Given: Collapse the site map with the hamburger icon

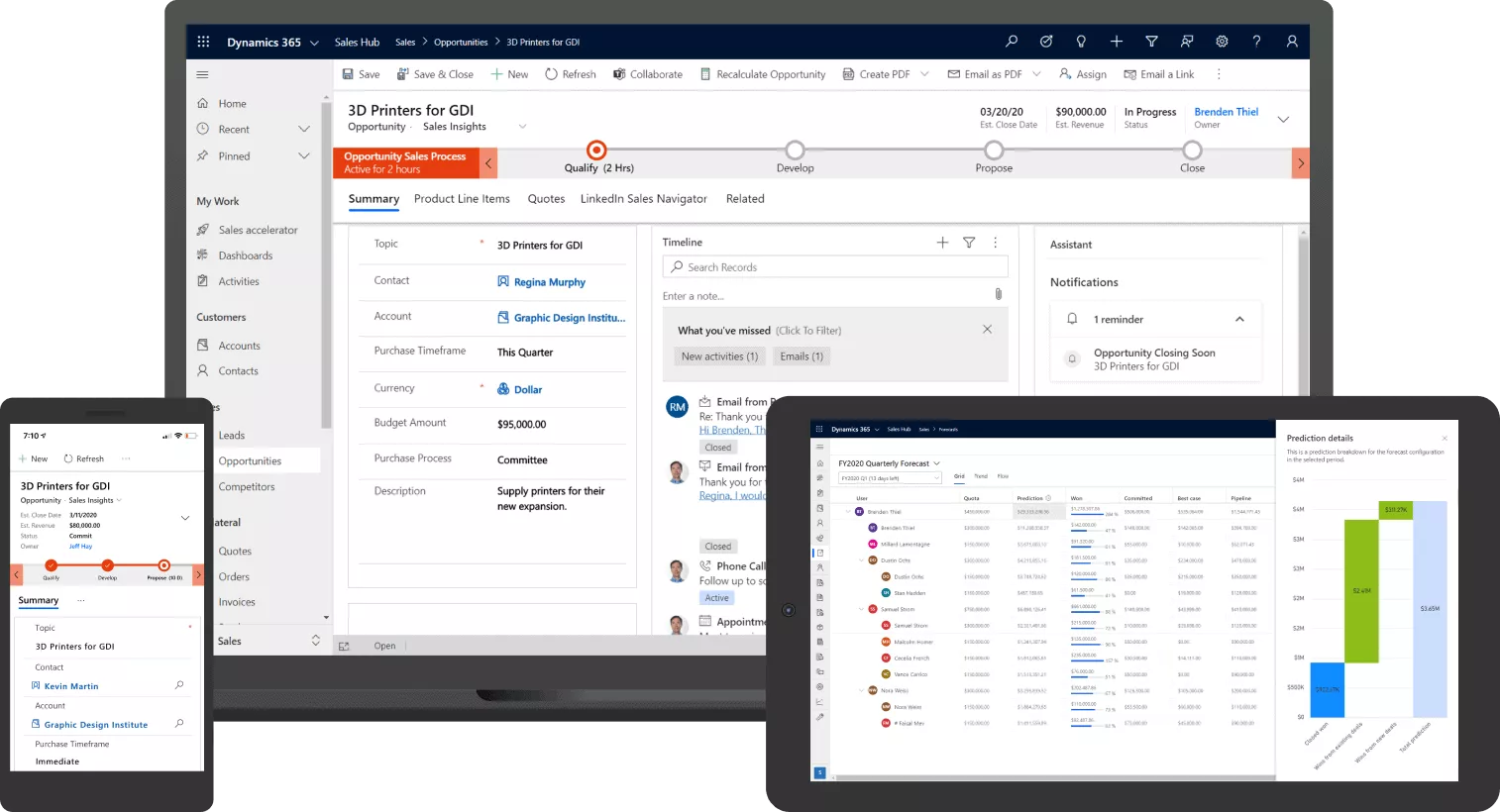Looking at the screenshot, I should coord(202,73).
